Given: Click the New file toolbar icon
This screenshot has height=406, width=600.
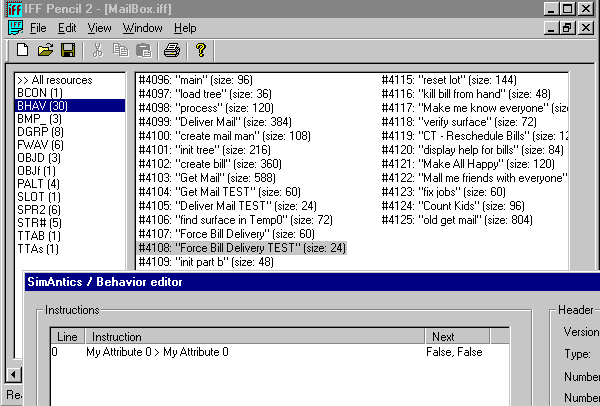Looking at the screenshot, I should pyautogui.click(x=22, y=49).
